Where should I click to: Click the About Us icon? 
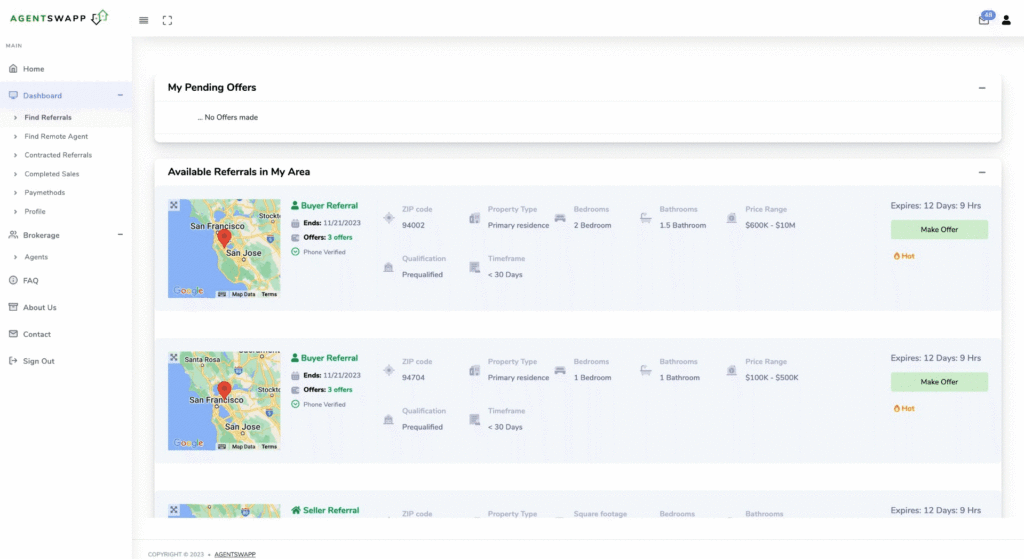click(13, 307)
